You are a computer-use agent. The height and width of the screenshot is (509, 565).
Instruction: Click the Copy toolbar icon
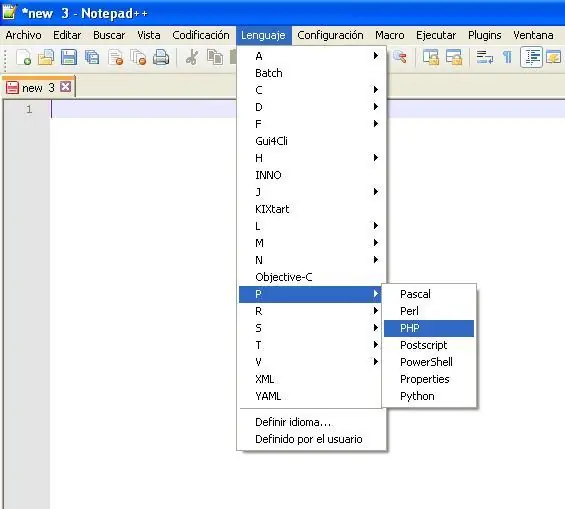[x=215, y=58]
